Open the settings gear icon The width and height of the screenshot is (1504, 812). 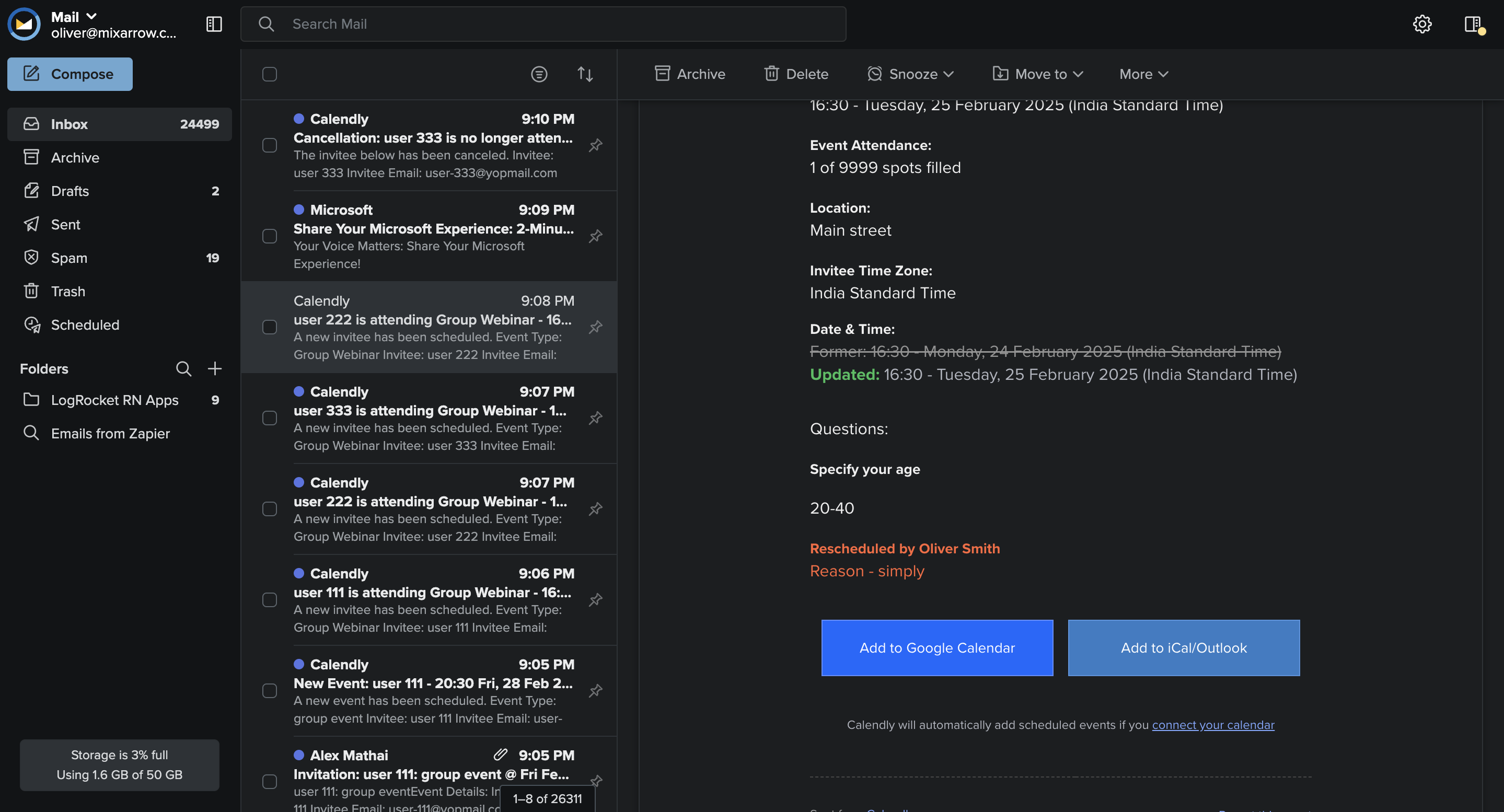[x=1422, y=24]
